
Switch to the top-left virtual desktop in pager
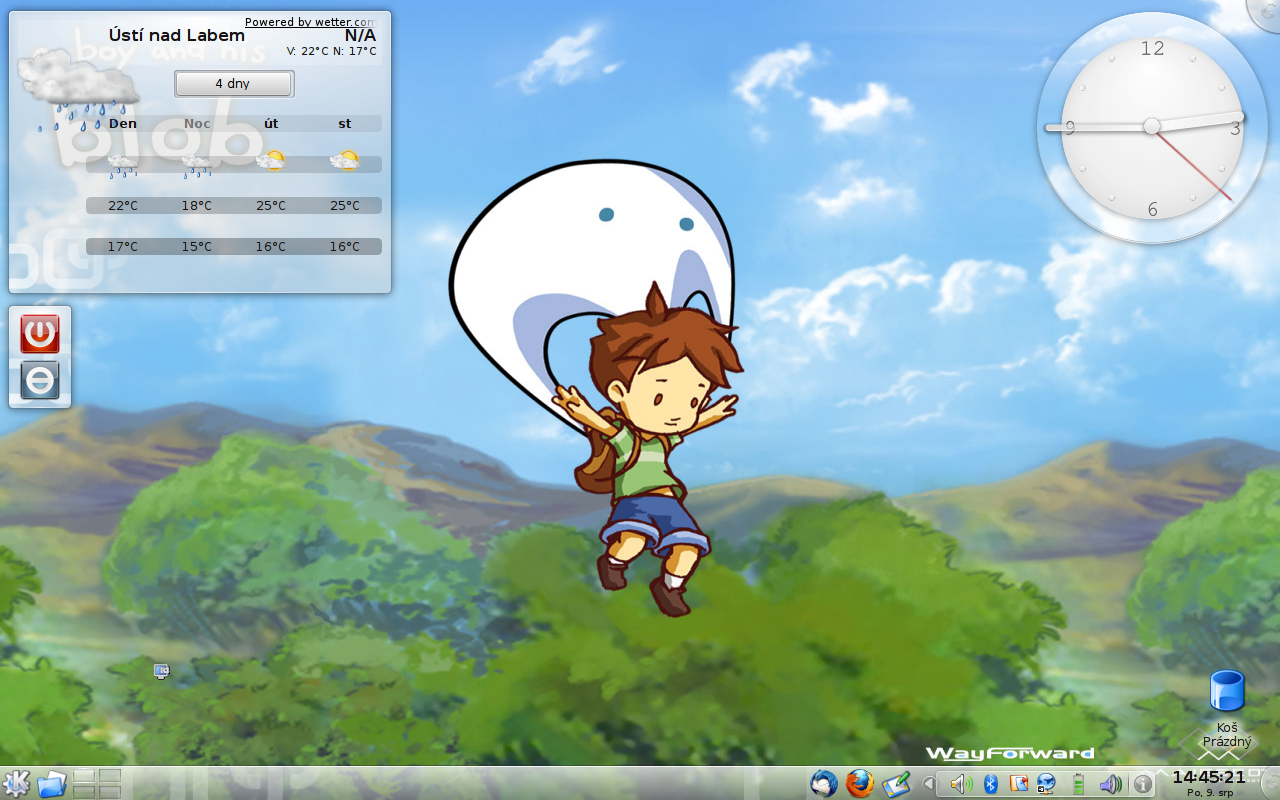(x=85, y=776)
